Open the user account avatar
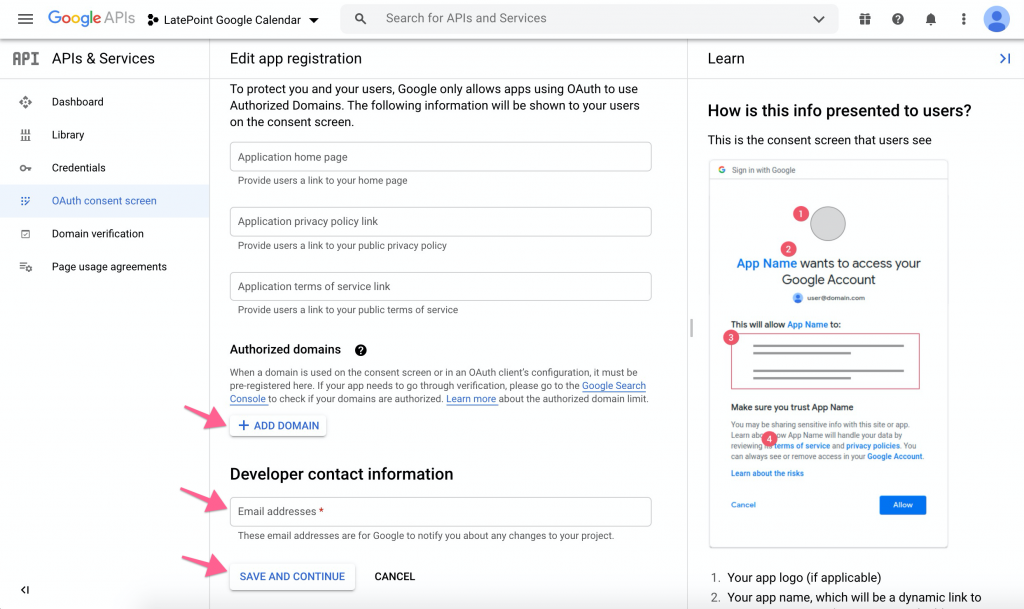This screenshot has height=609, width=1024. pos(997,19)
